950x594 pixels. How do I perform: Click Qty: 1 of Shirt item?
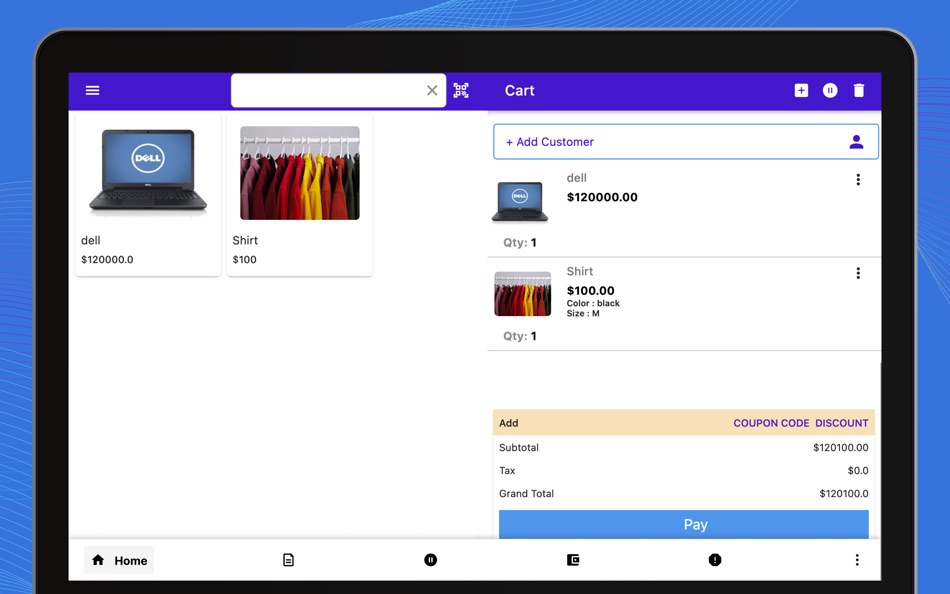(x=520, y=336)
